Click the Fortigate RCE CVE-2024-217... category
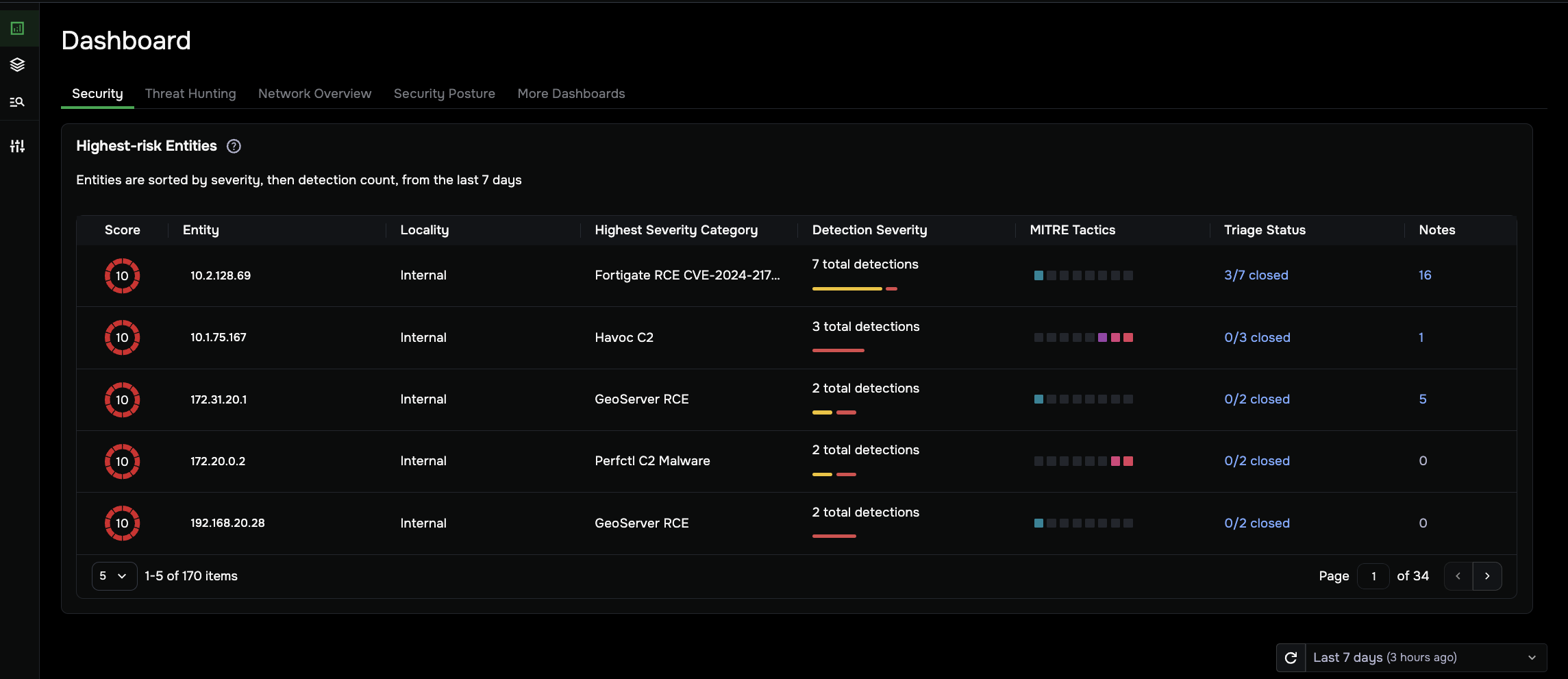 [x=687, y=275]
